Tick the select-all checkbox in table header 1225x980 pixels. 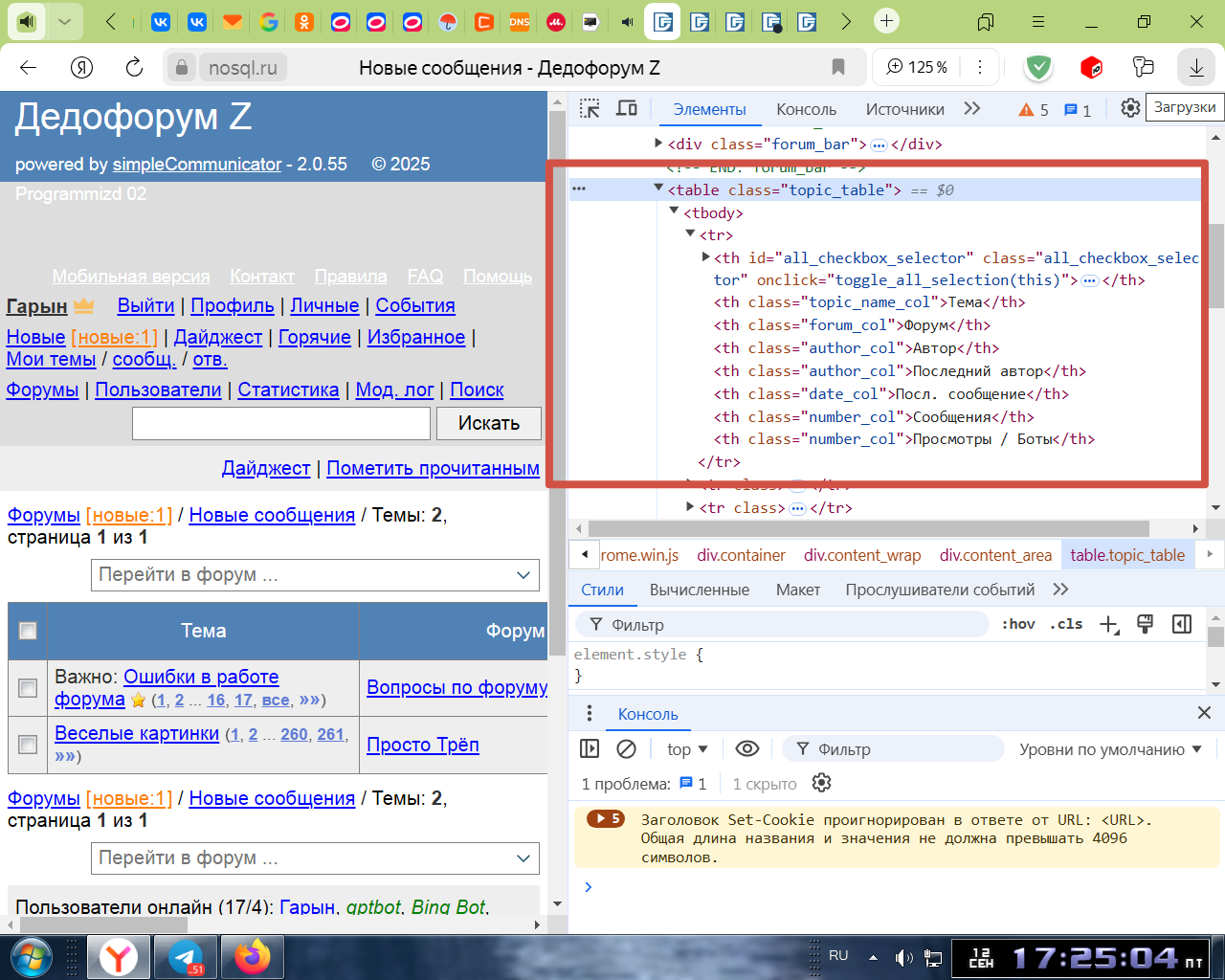coord(28,631)
